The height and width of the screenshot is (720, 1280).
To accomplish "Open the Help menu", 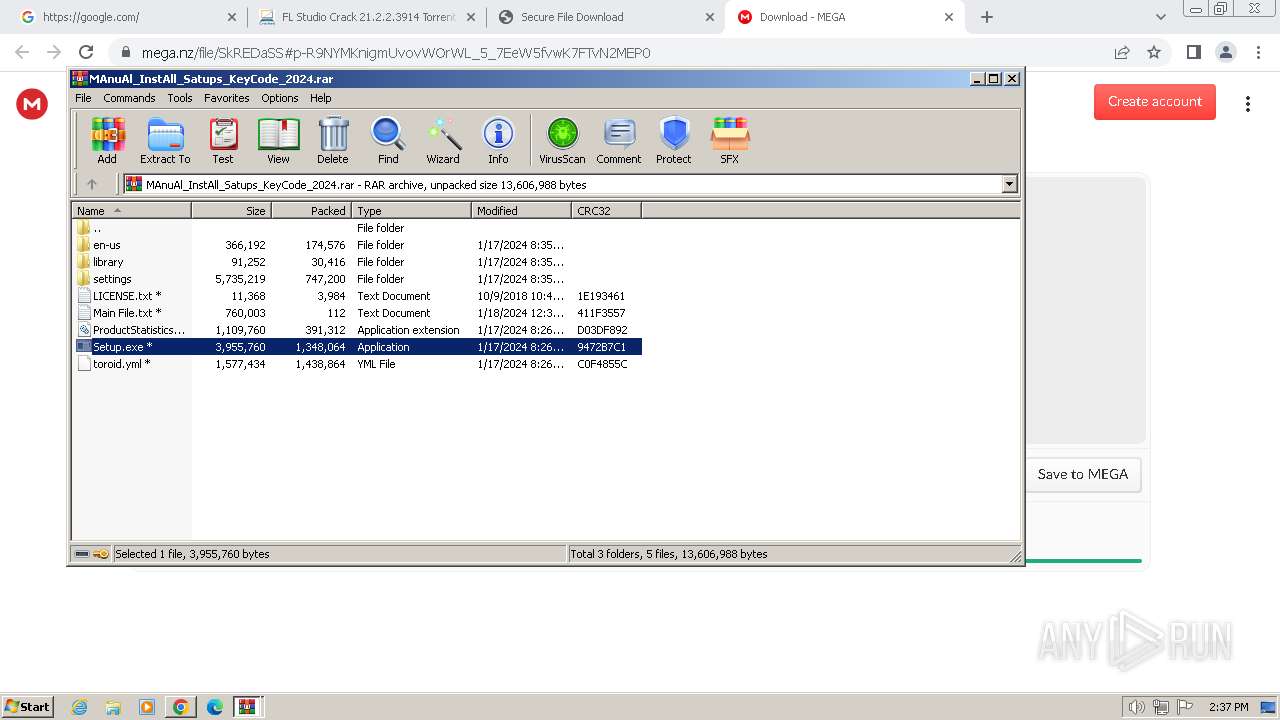I will tap(320, 98).
